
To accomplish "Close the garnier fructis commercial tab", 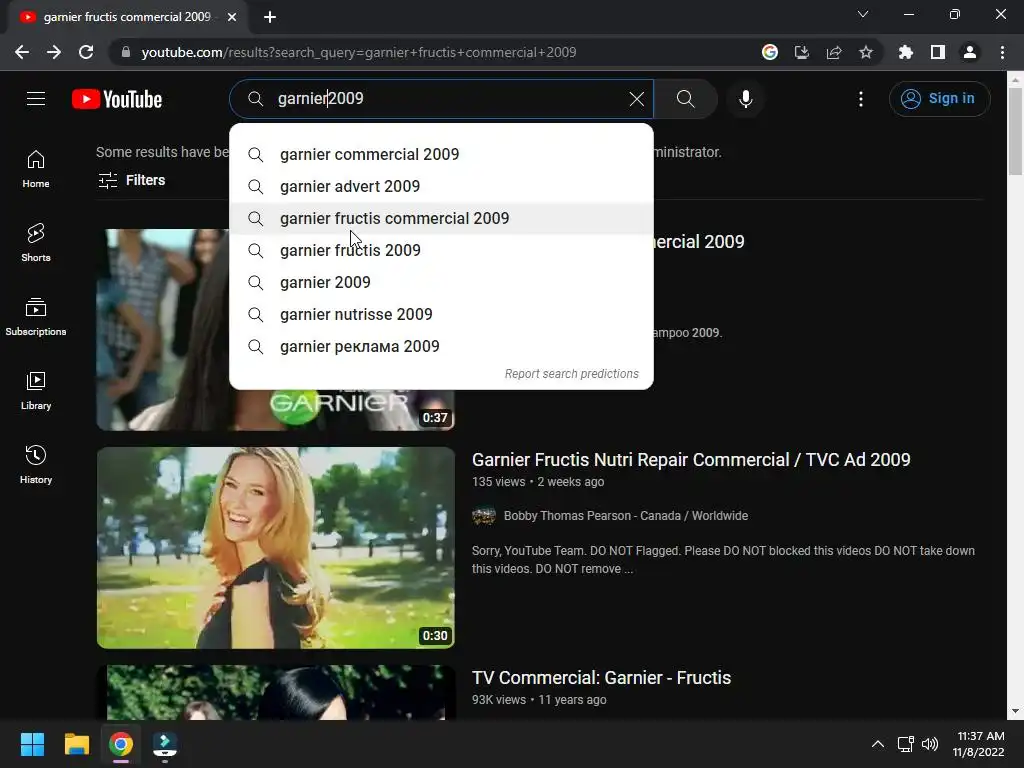I will 232,17.
